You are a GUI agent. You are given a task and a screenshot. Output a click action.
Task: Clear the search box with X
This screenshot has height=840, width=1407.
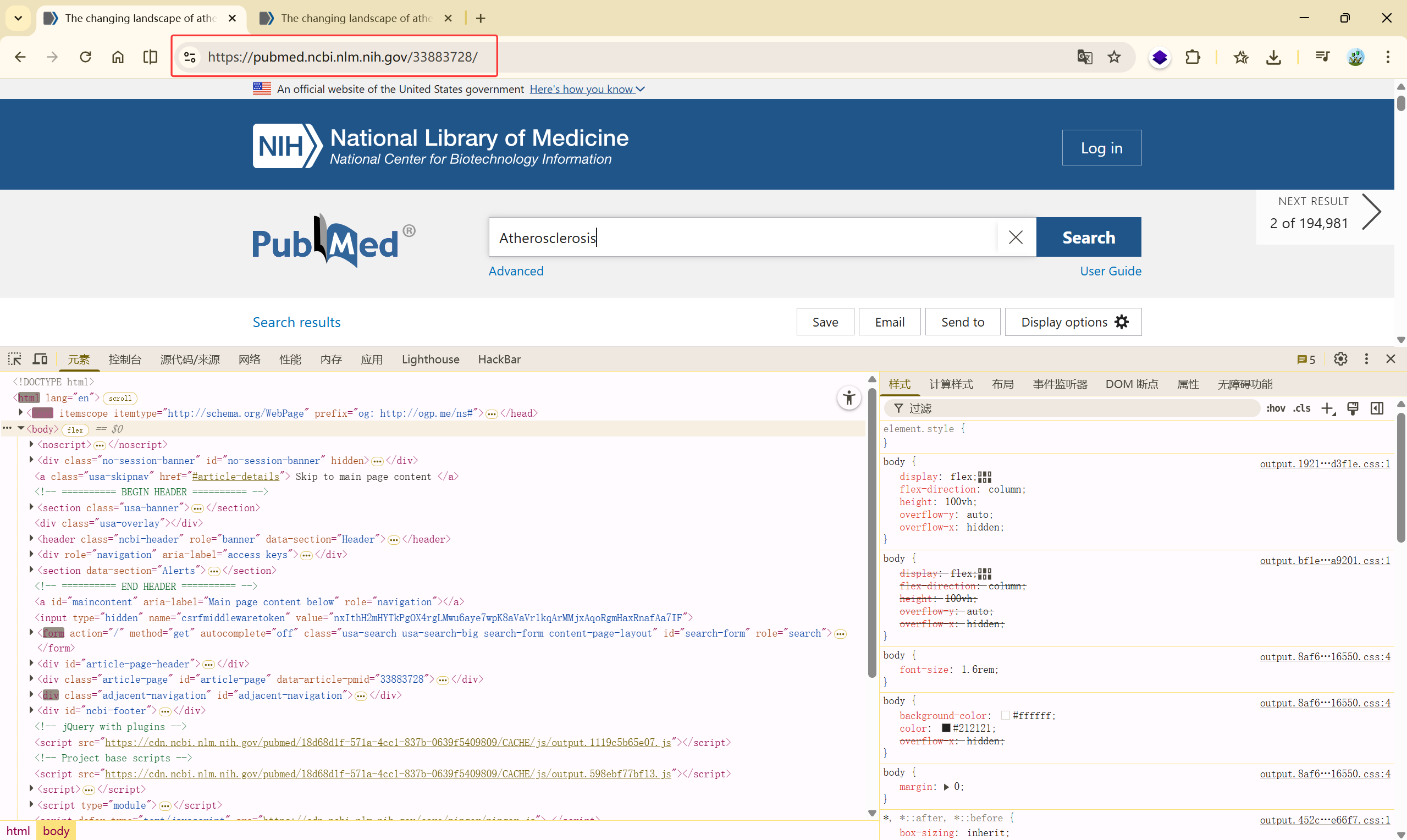click(x=1016, y=237)
